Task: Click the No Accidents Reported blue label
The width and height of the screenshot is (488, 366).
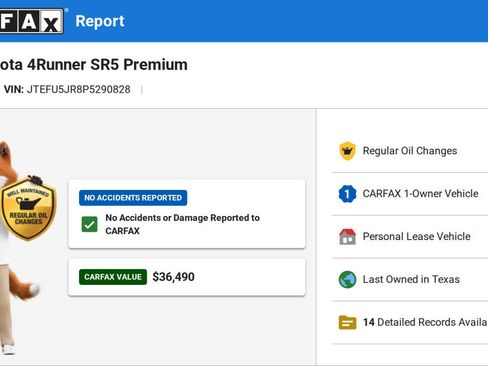Action: 133,198
